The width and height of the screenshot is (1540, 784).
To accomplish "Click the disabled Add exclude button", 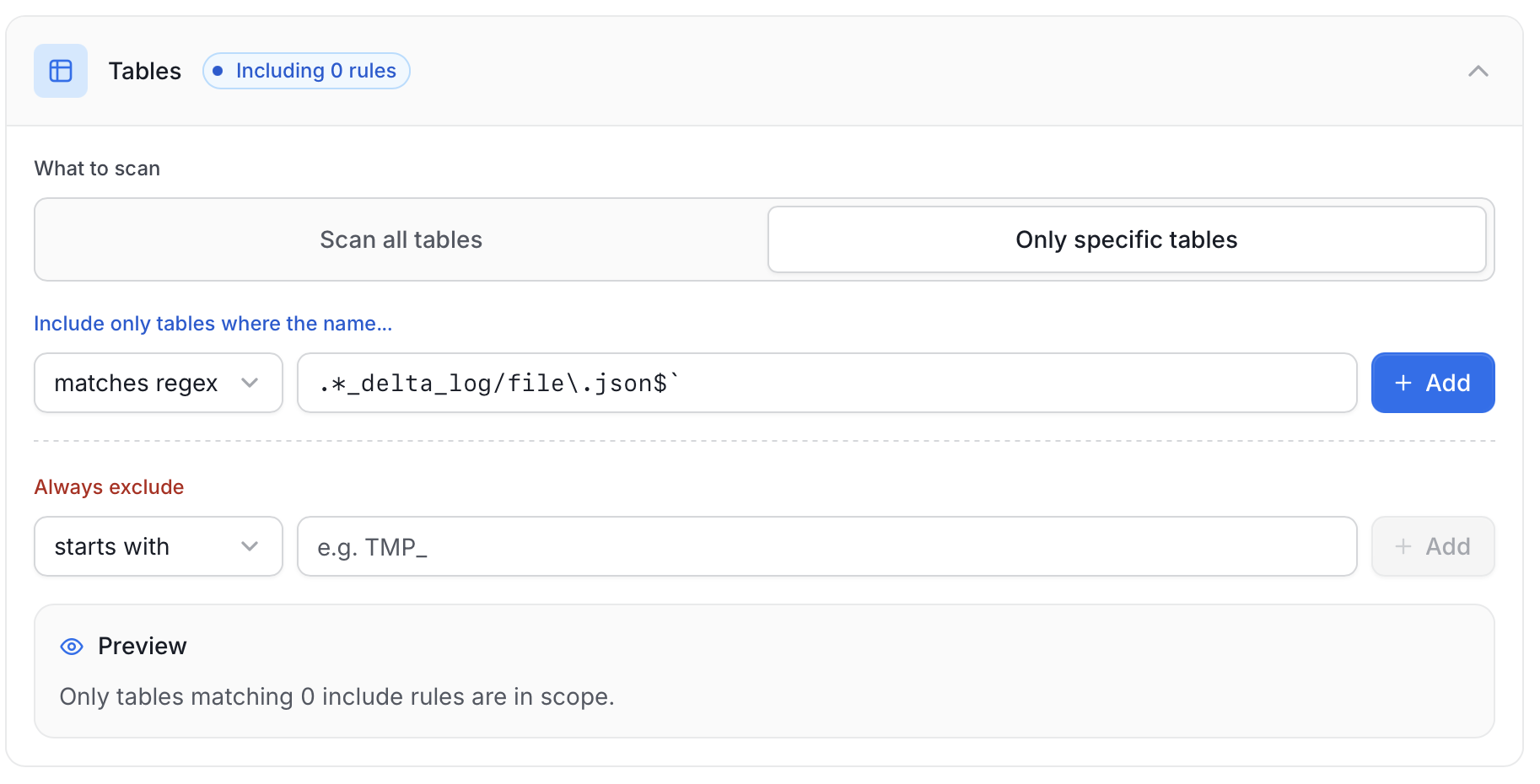I will (1433, 546).
